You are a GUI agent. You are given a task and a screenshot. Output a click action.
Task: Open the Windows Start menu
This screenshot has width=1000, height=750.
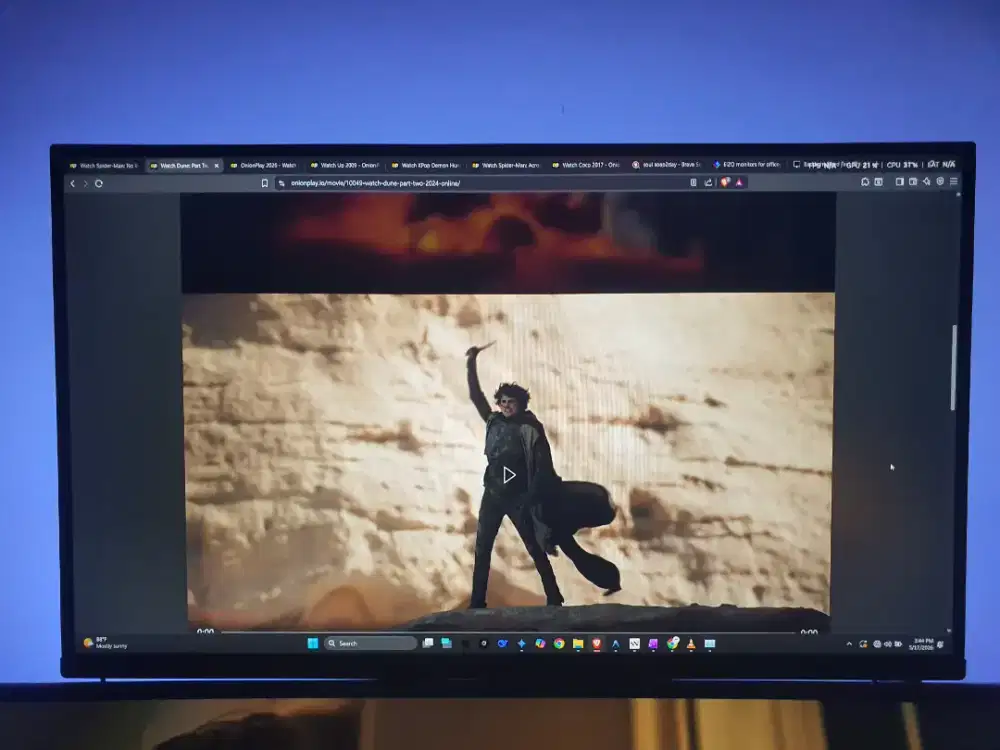312,643
